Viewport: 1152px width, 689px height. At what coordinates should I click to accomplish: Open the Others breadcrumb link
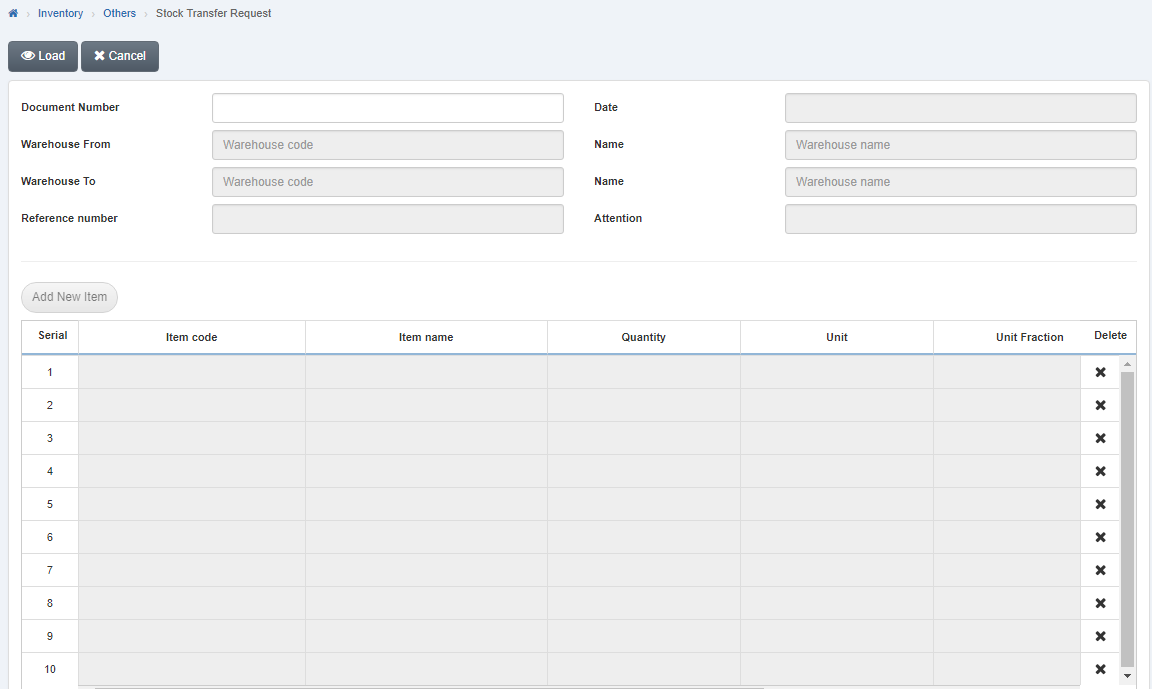pyautogui.click(x=119, y=13)
